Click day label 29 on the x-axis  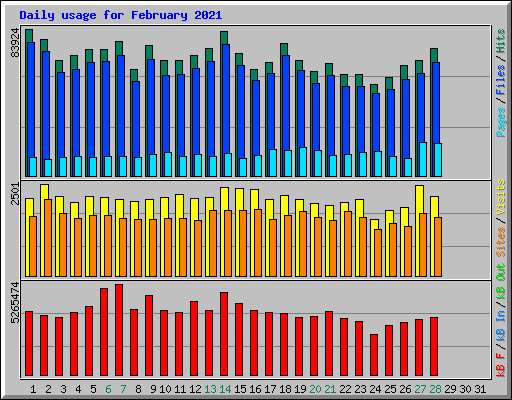pos(450,389)
